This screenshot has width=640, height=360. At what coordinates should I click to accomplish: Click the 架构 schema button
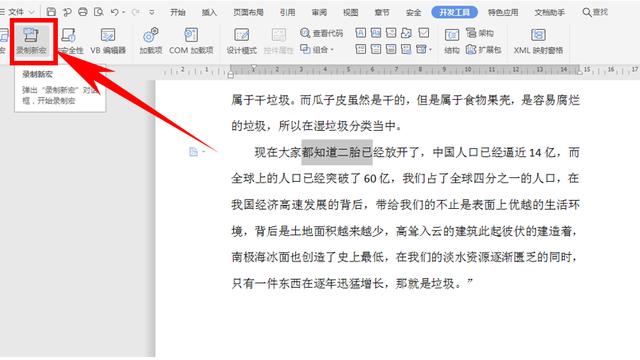(x=480, y=33)
